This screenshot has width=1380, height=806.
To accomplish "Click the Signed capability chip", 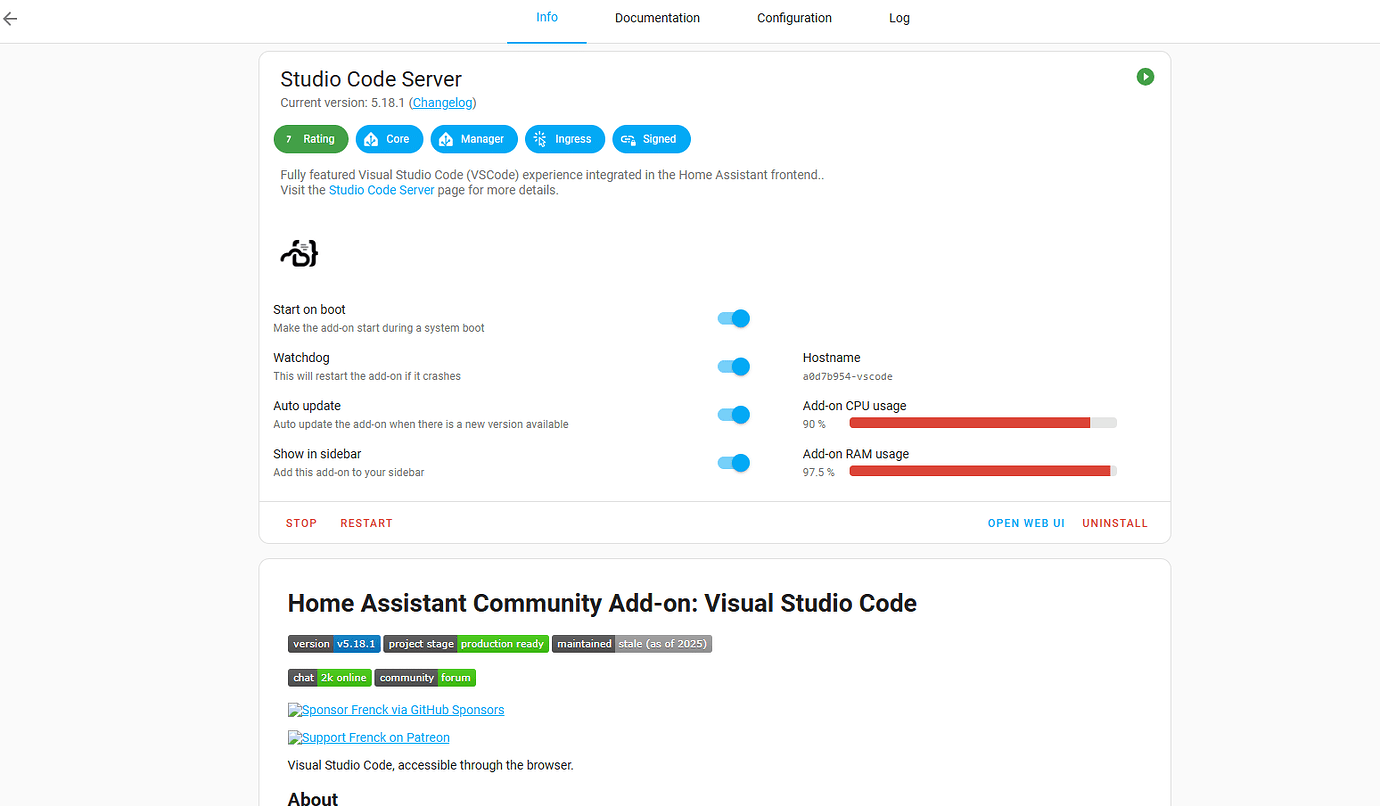I will point(651,139).
